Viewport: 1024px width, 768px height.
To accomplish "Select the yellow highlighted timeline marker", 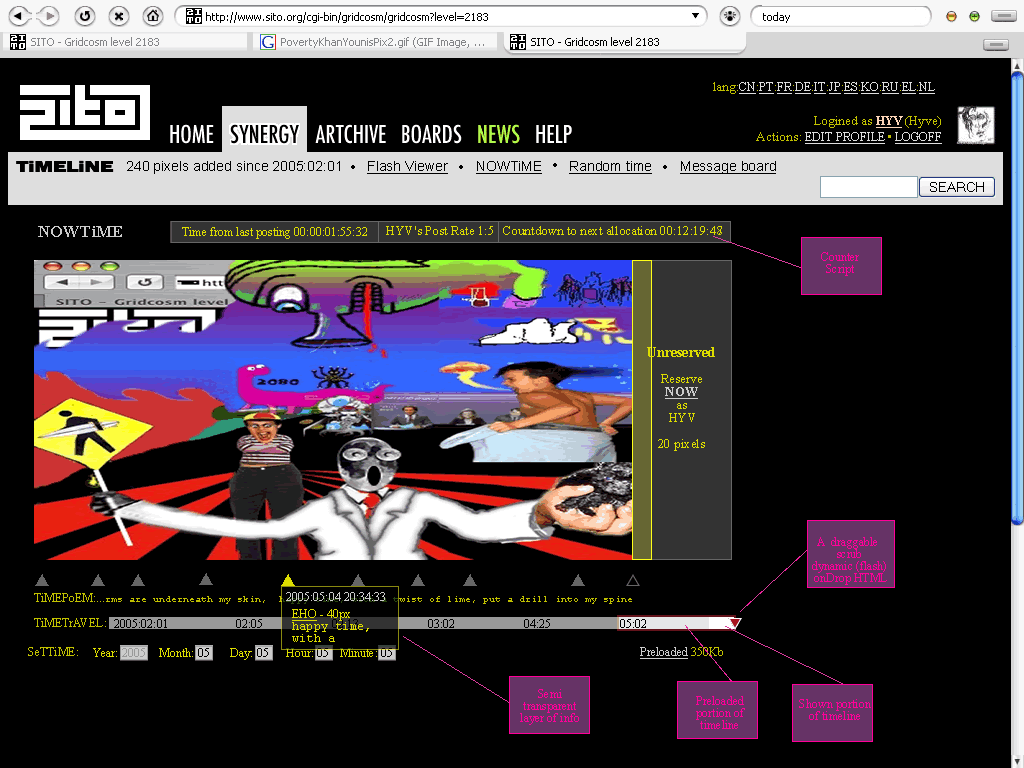I will pyautogui.click(x=288, y=580).
